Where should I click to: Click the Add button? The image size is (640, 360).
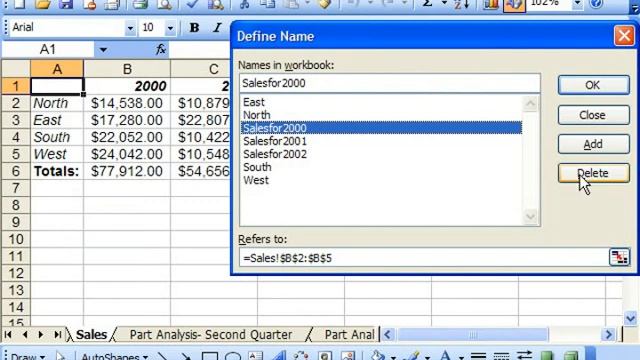pos(593,144)
